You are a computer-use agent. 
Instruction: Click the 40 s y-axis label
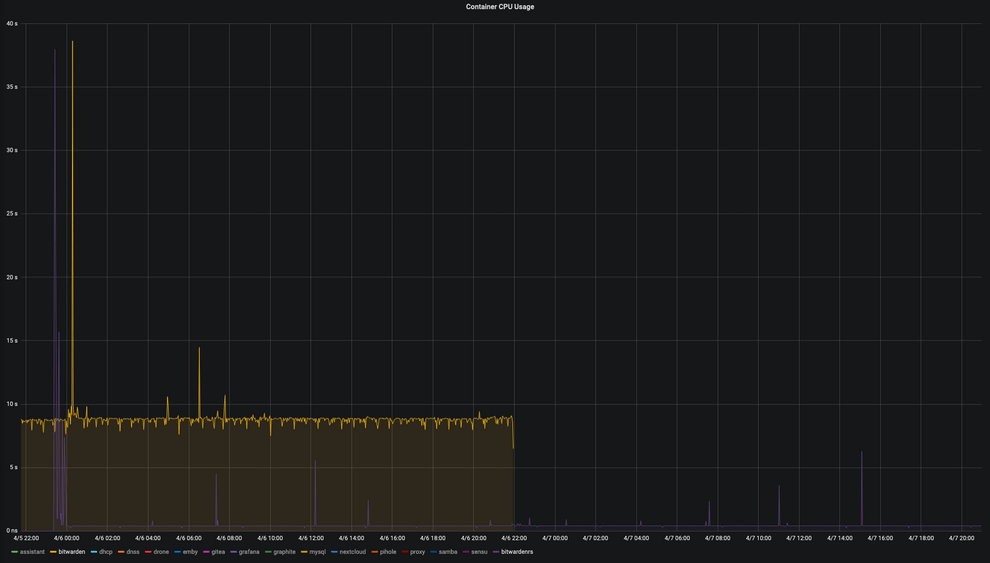pyautogui.click(x=12, y=23)
